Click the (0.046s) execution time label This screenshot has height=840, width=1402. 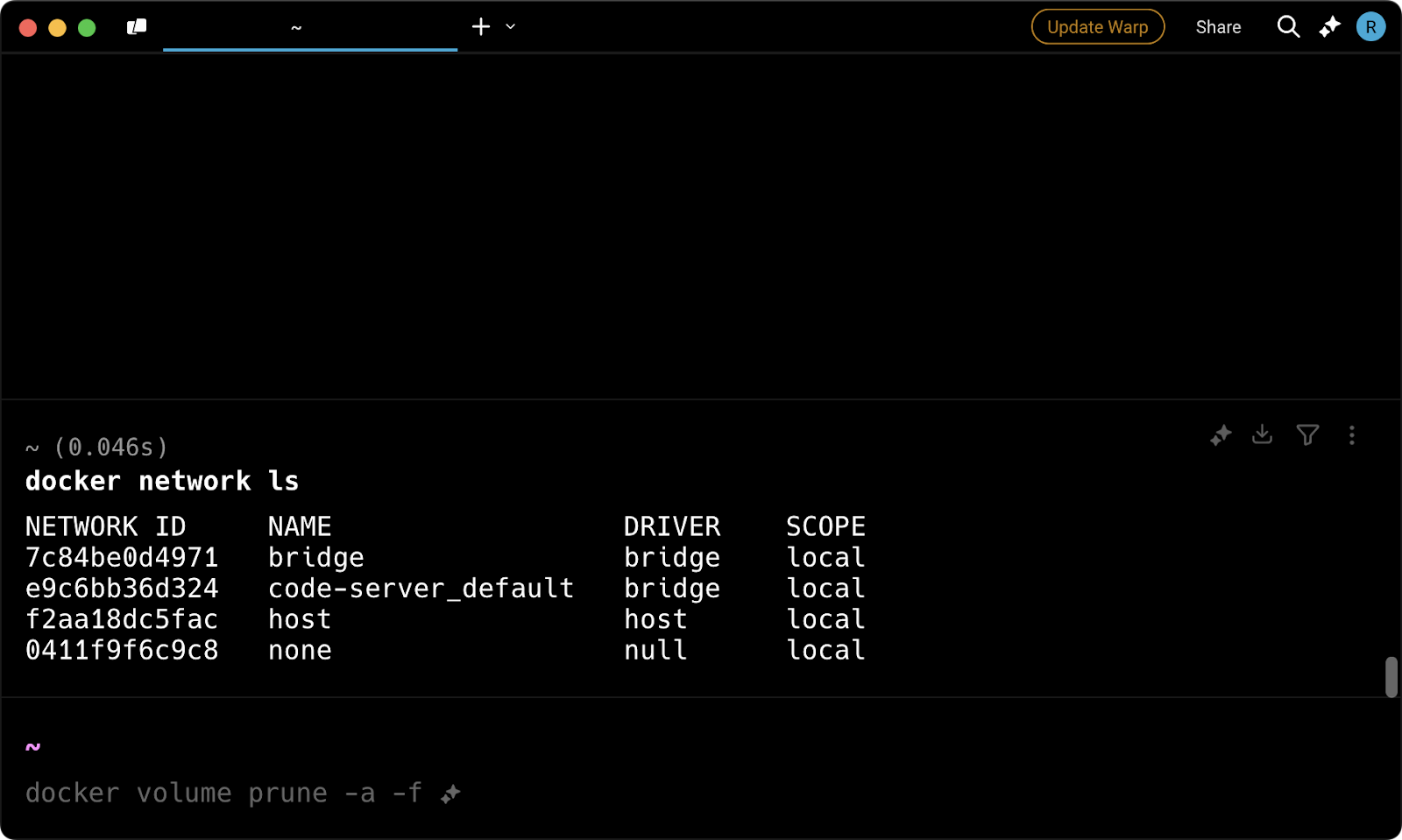coord(110,448)
